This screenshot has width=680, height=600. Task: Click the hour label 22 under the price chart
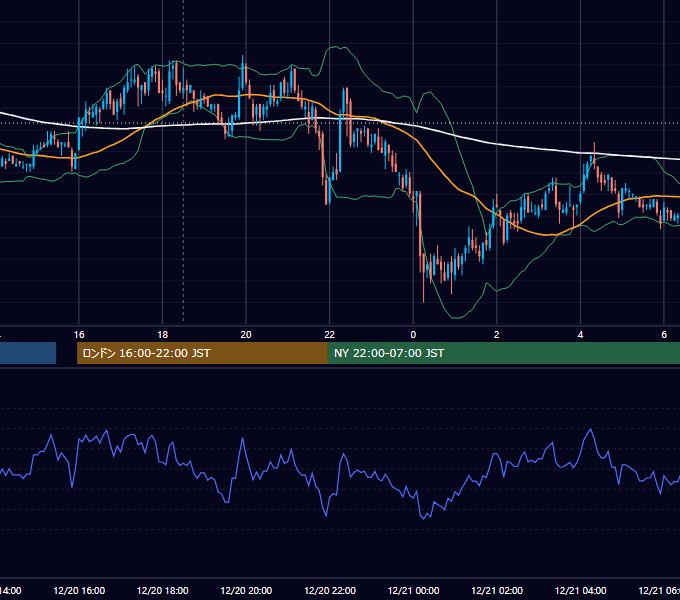pos(330,335)
